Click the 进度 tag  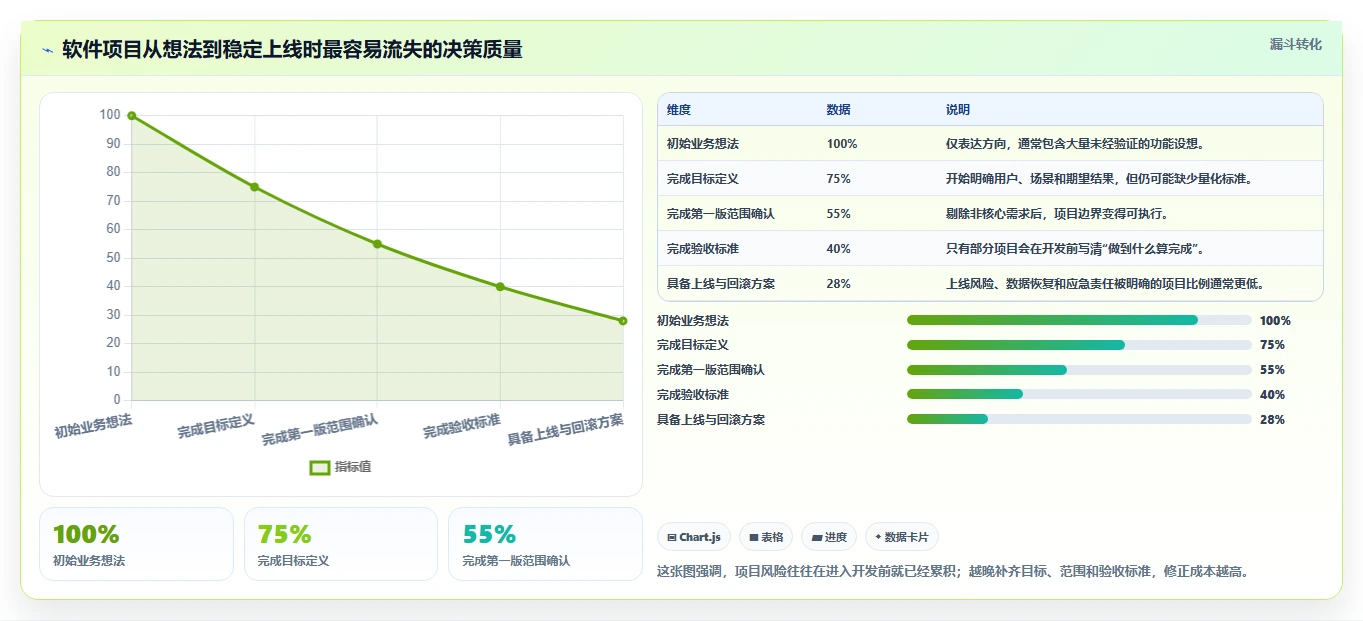click(x=829, y=537)
